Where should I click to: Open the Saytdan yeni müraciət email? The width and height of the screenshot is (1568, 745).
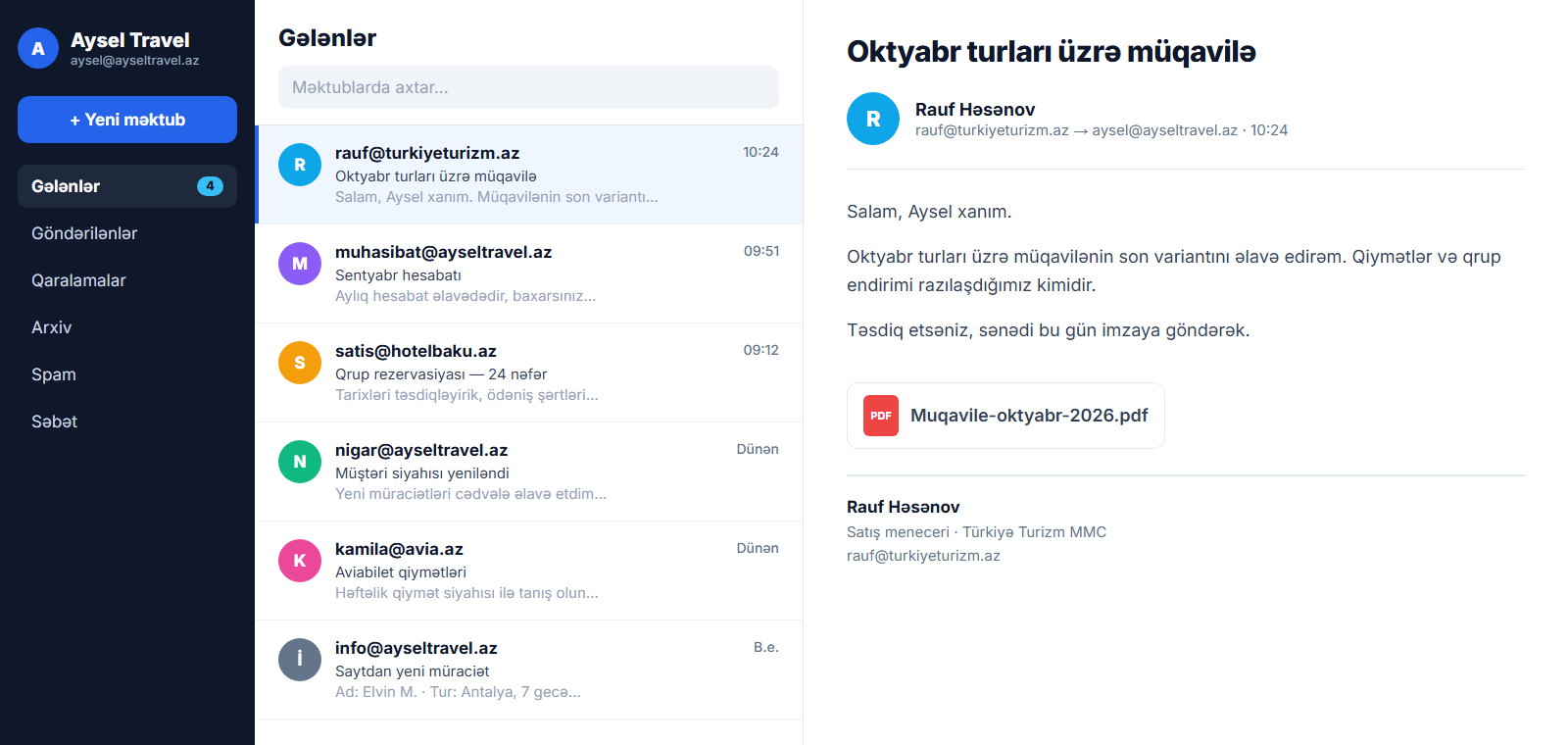[x=529, y=670]
